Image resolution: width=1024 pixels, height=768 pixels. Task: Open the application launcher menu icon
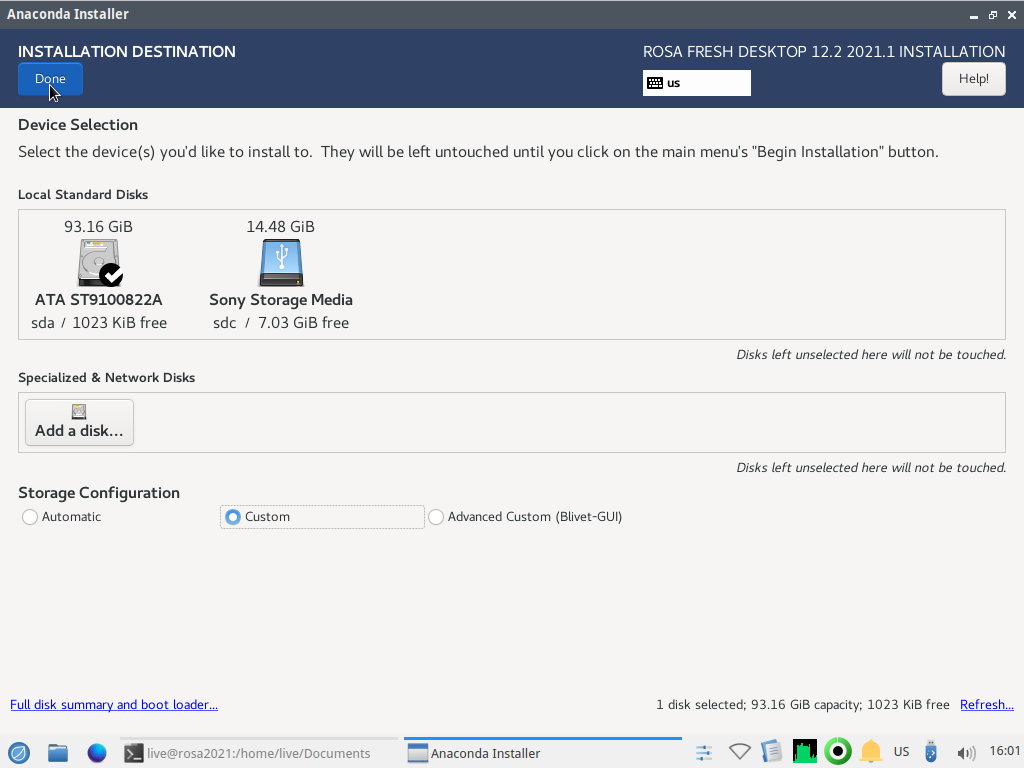(x=19, y=753)
